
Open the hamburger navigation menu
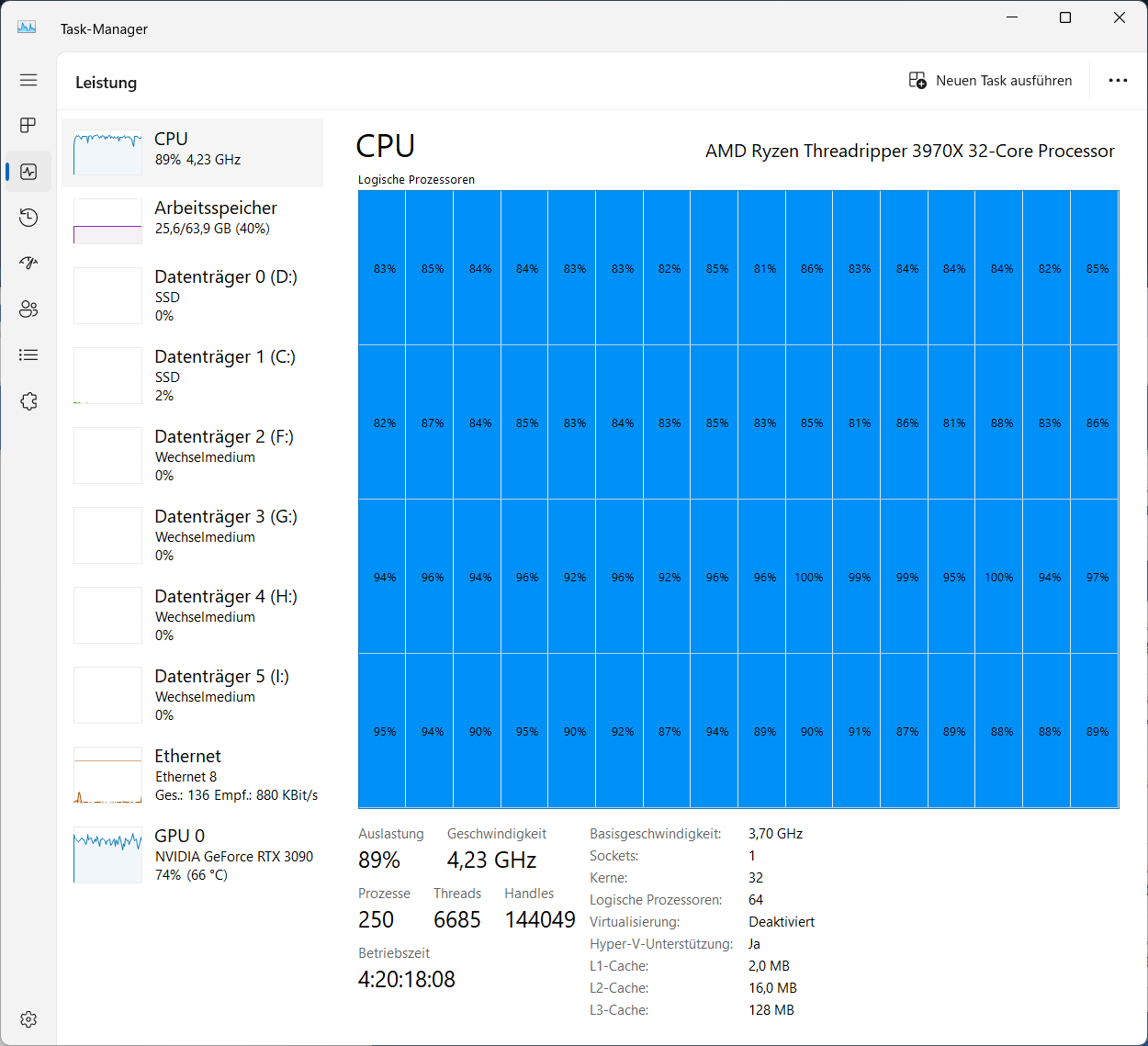click(28, 80)
